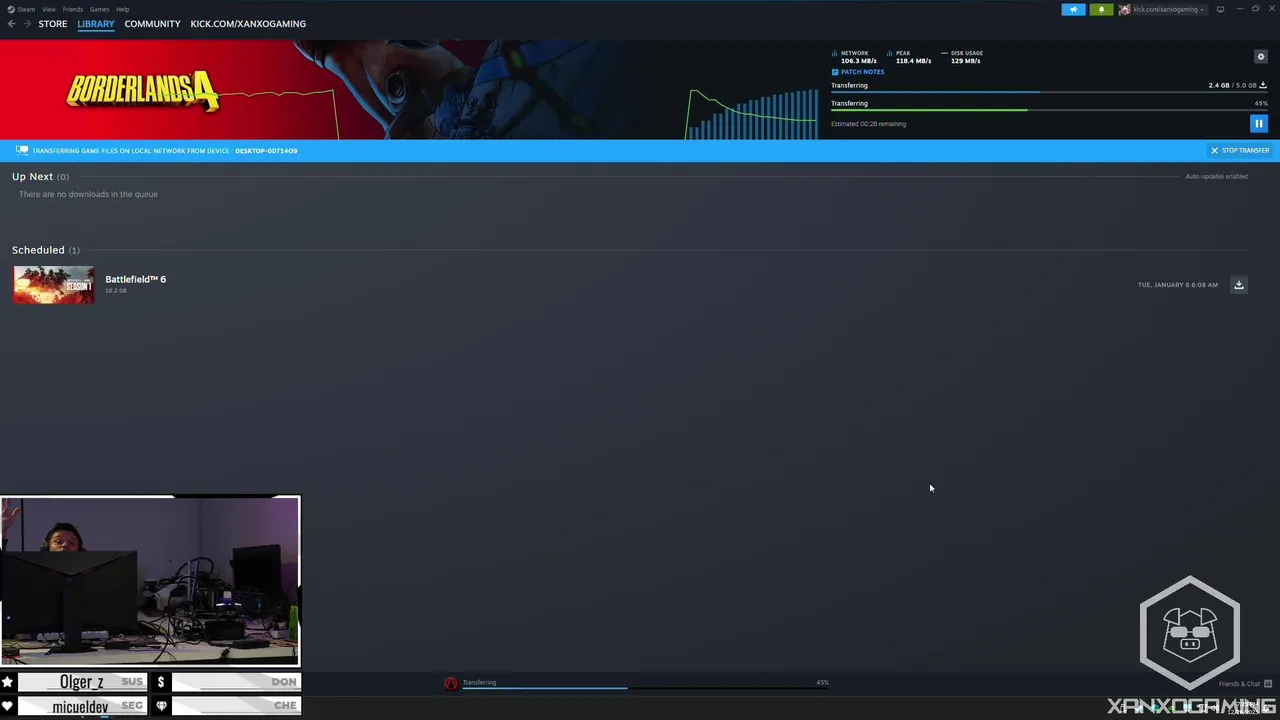The width and height of the screenshot is (1280, 720).
Task: Open the View menu
Action: [48, 9]
